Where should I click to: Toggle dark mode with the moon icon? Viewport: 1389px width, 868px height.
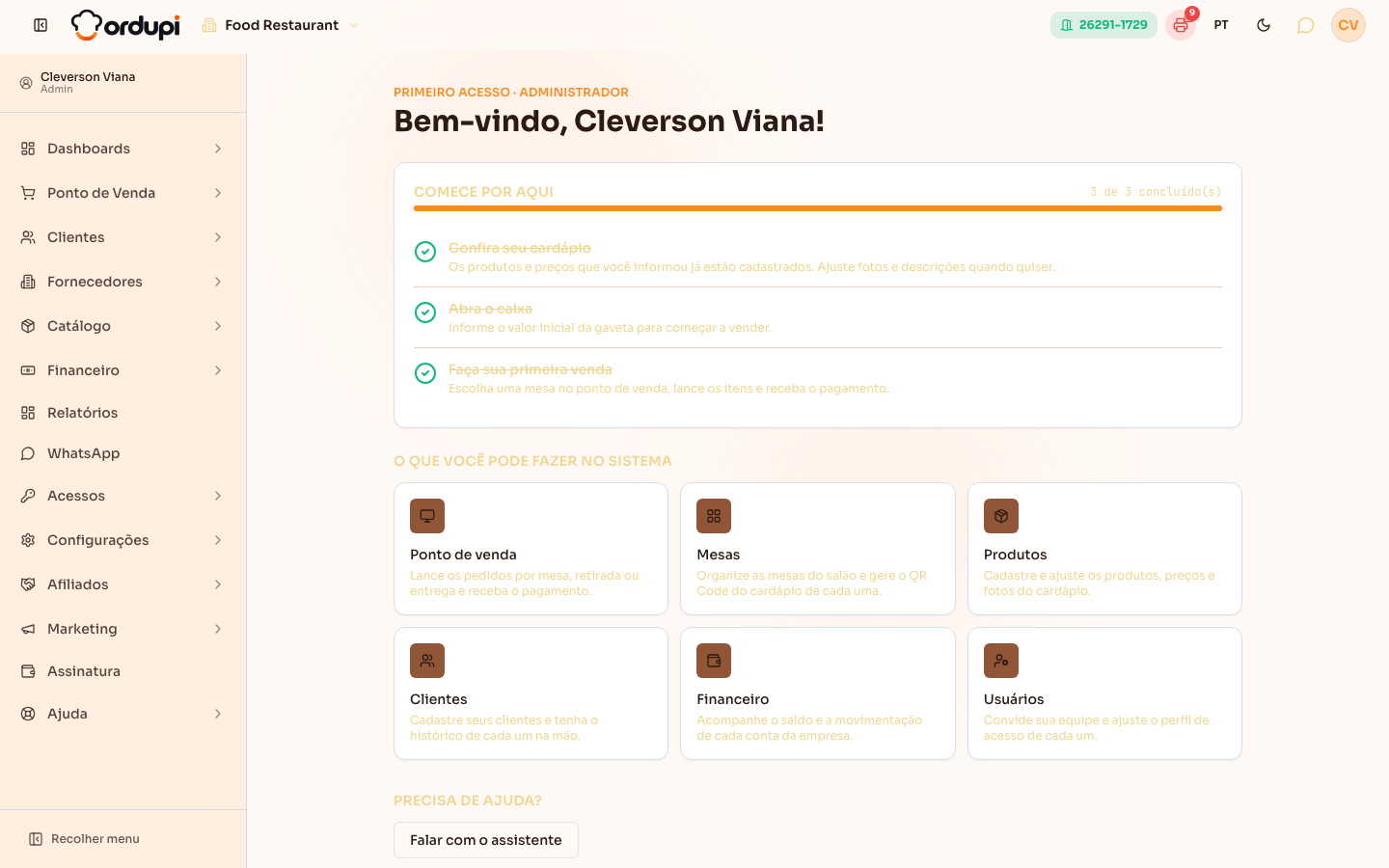point(1264,25)
